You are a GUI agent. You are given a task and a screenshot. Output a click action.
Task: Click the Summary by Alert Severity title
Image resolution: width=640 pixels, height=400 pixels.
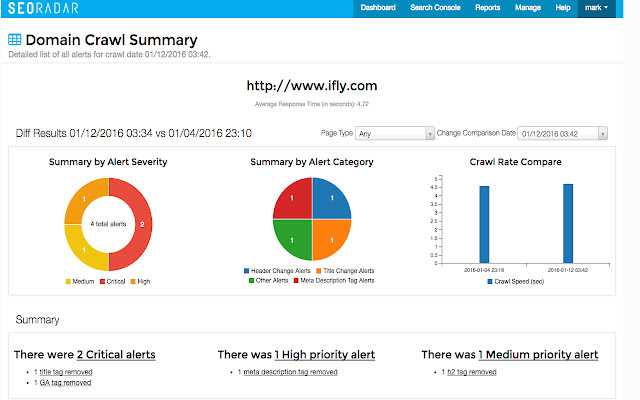108,162
